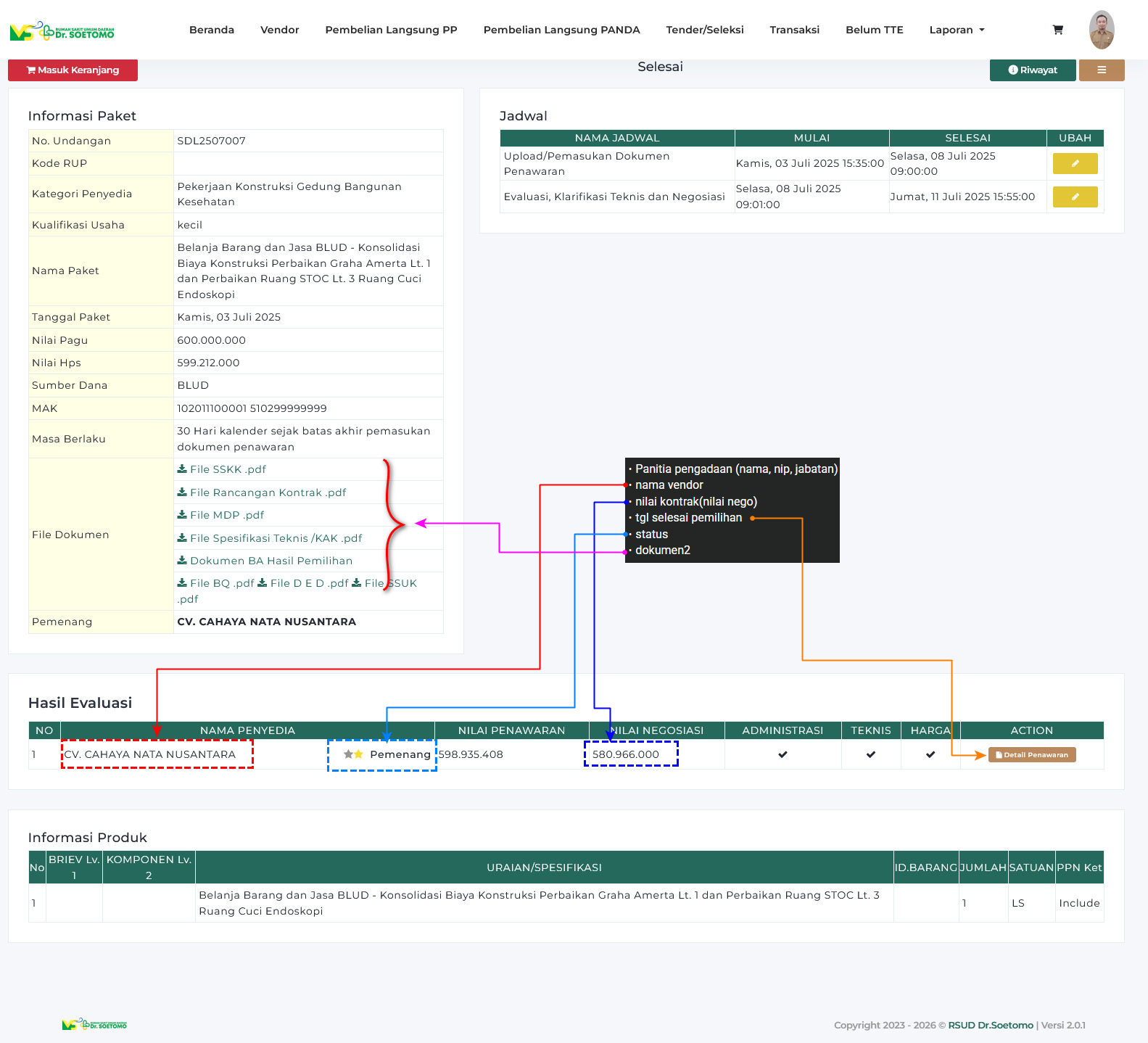Edit the Evaluasi, Klarifikasi Teknis schedule
The width and height of the screenshot is (1148, 1043).
1074,197
